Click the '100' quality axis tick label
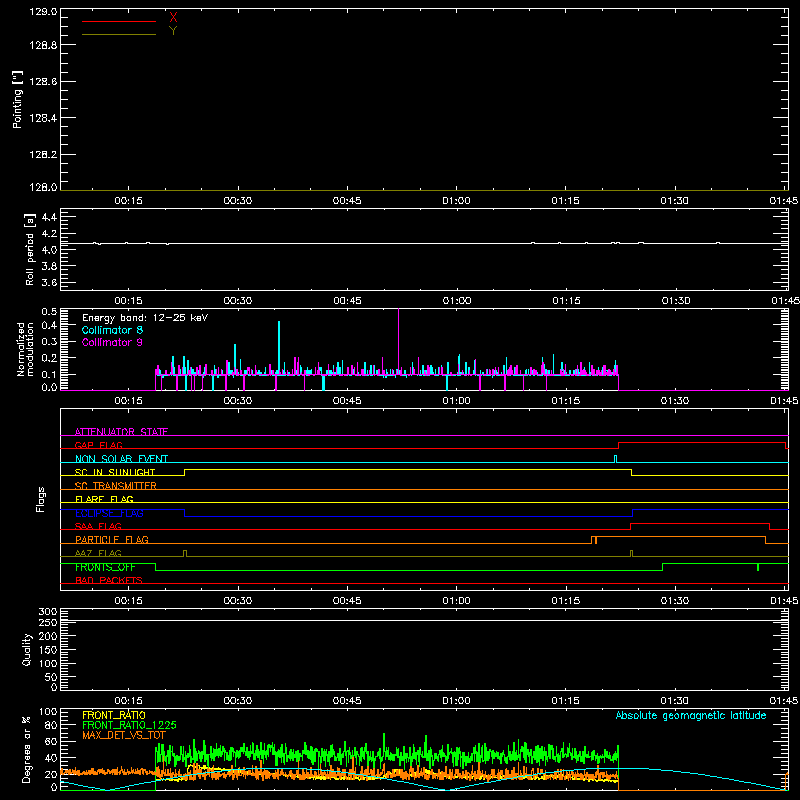 click(48, 663)
